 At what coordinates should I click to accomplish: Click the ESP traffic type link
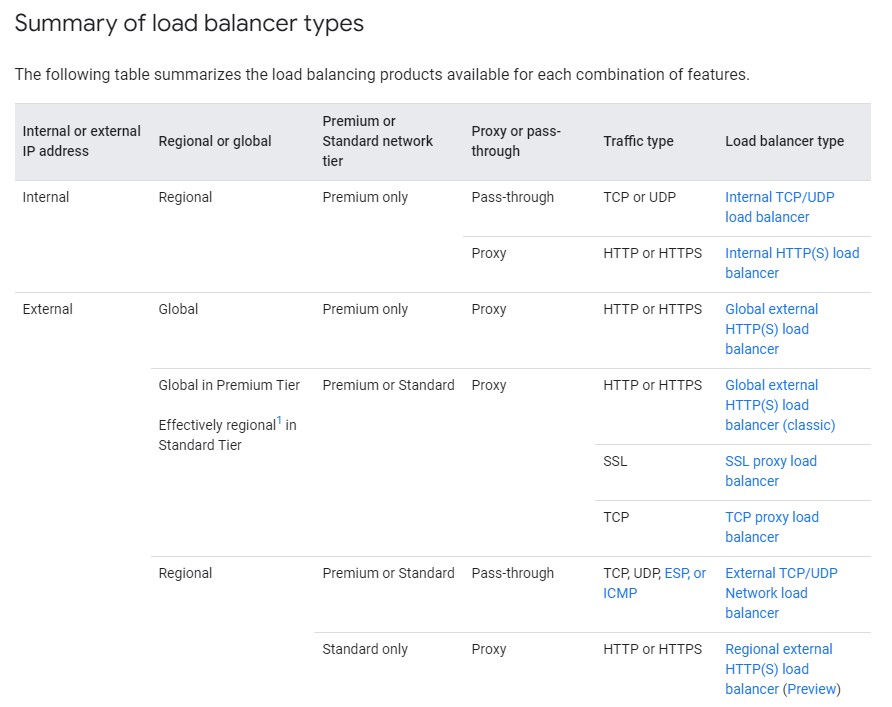[677, 573]
